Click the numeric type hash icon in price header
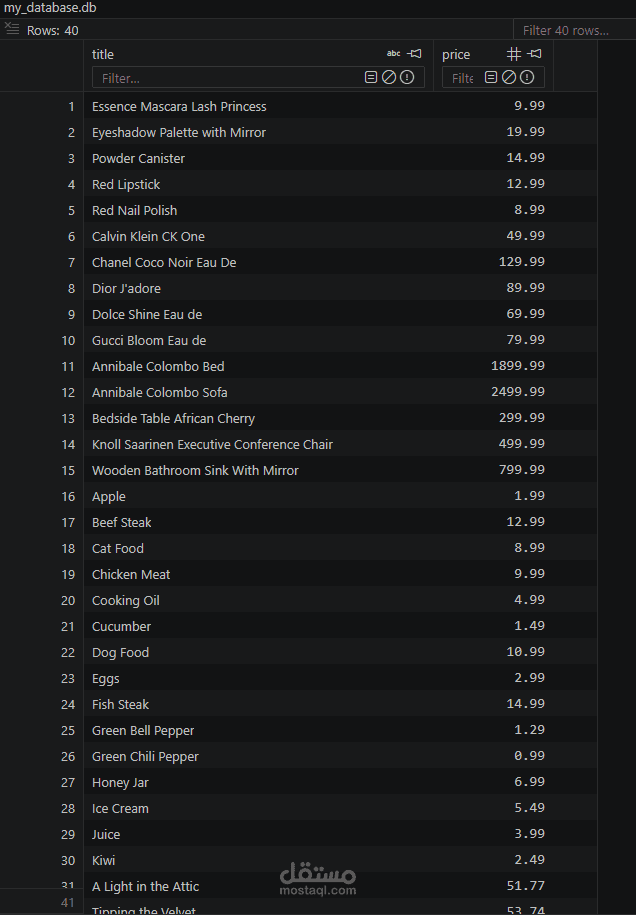636x915 pixels. 513,54
